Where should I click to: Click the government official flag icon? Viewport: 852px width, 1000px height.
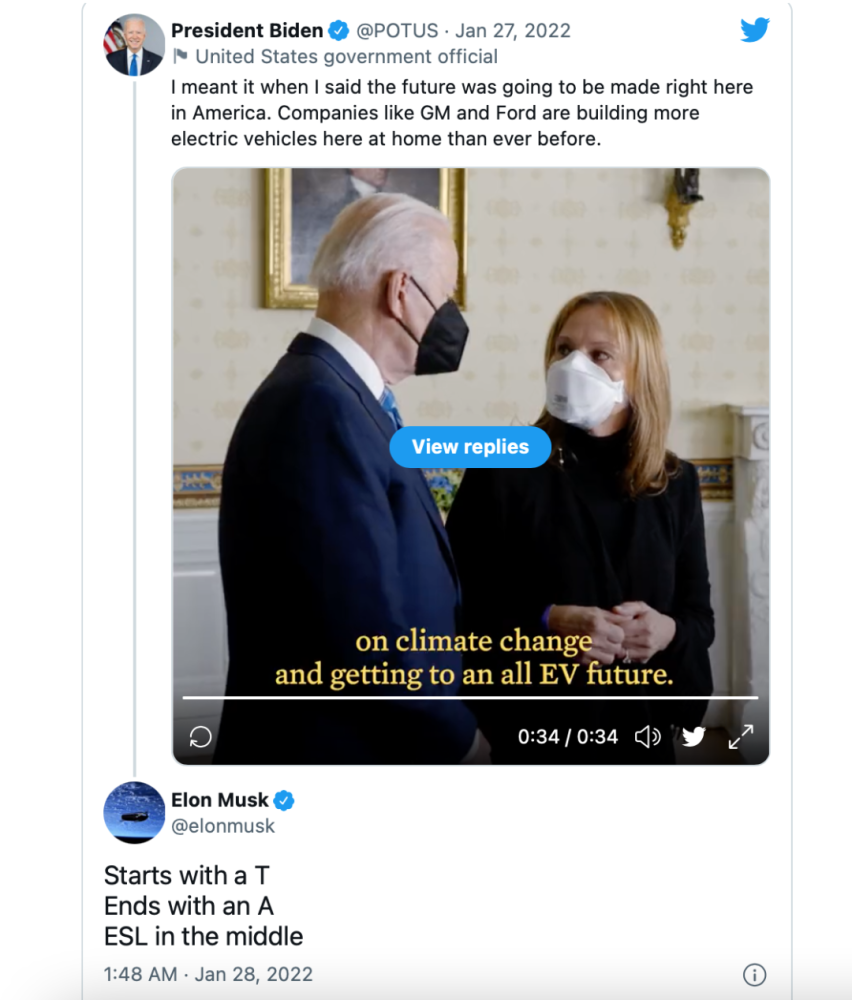coord(180,56)
